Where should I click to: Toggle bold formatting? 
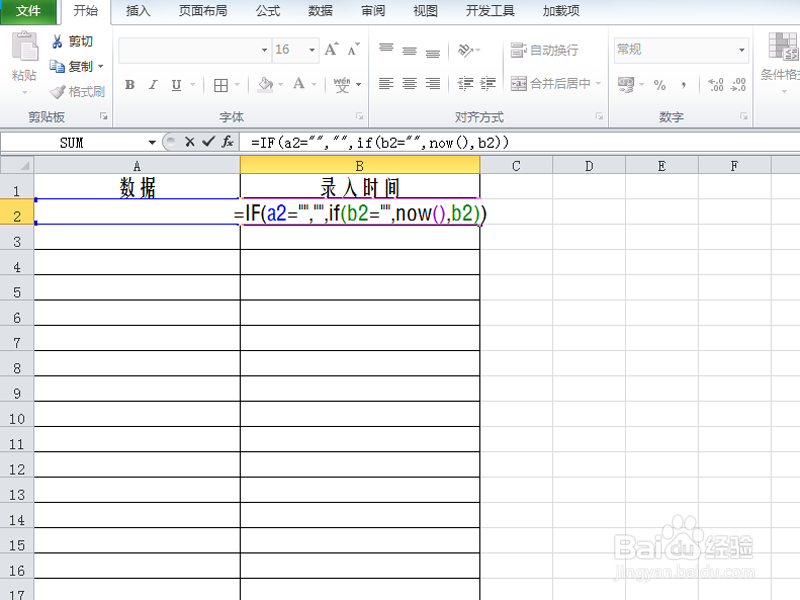pos(130,85)
